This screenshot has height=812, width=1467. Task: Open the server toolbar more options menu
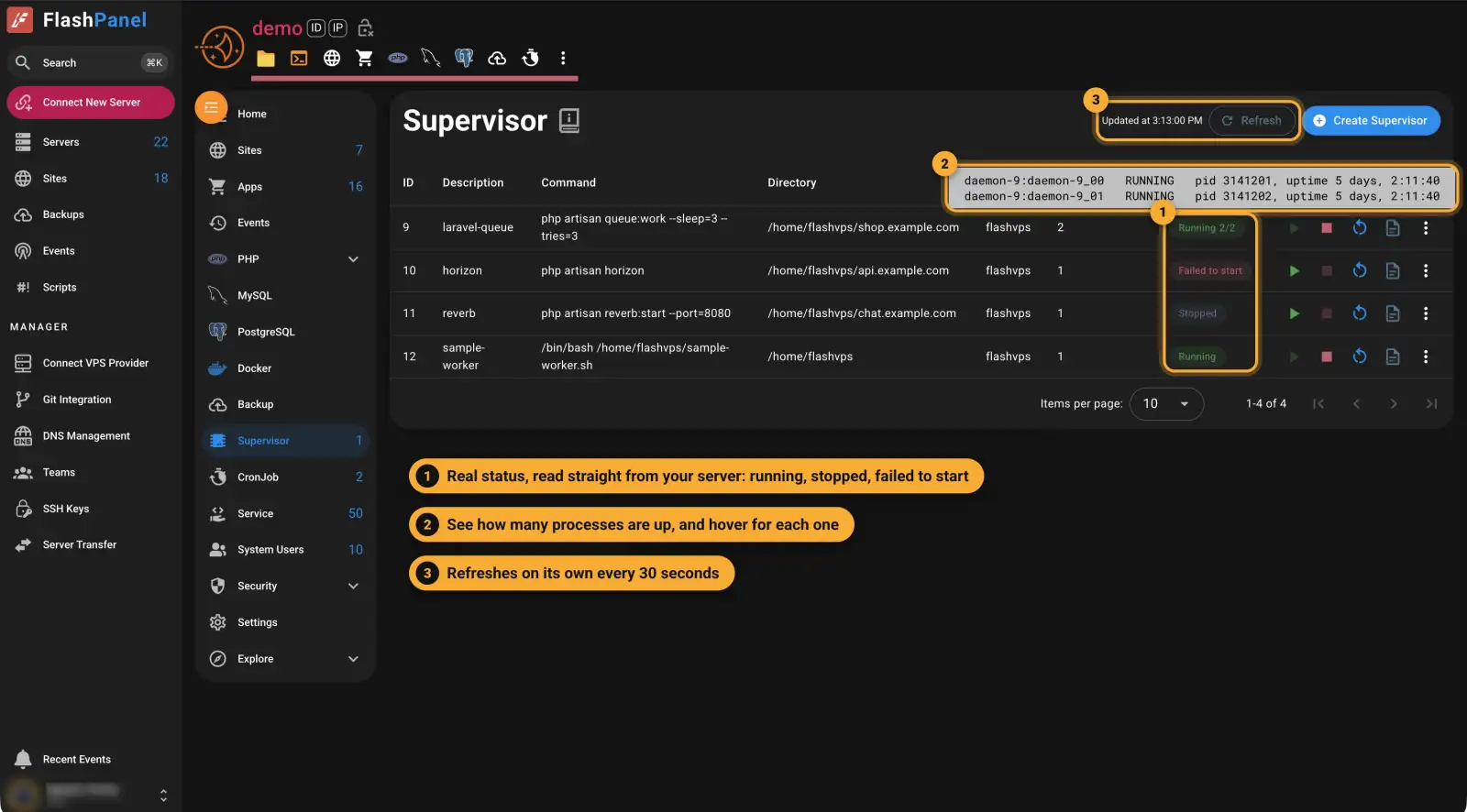click(563, 59)
